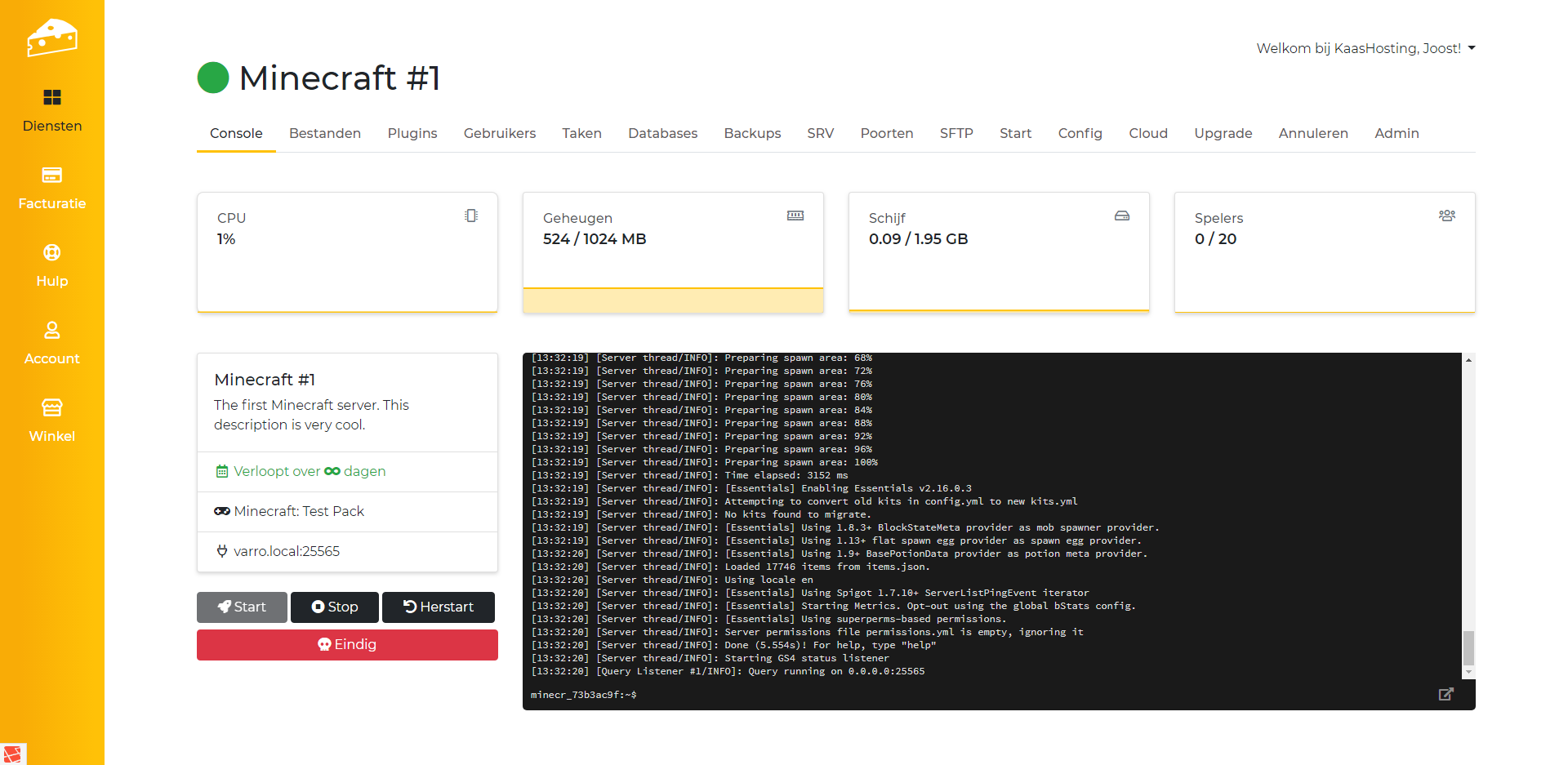1568x765 pixels.
Task: Expand the Welkom bij KaasHosting user dropdown
Action: tap(1365, 48)
